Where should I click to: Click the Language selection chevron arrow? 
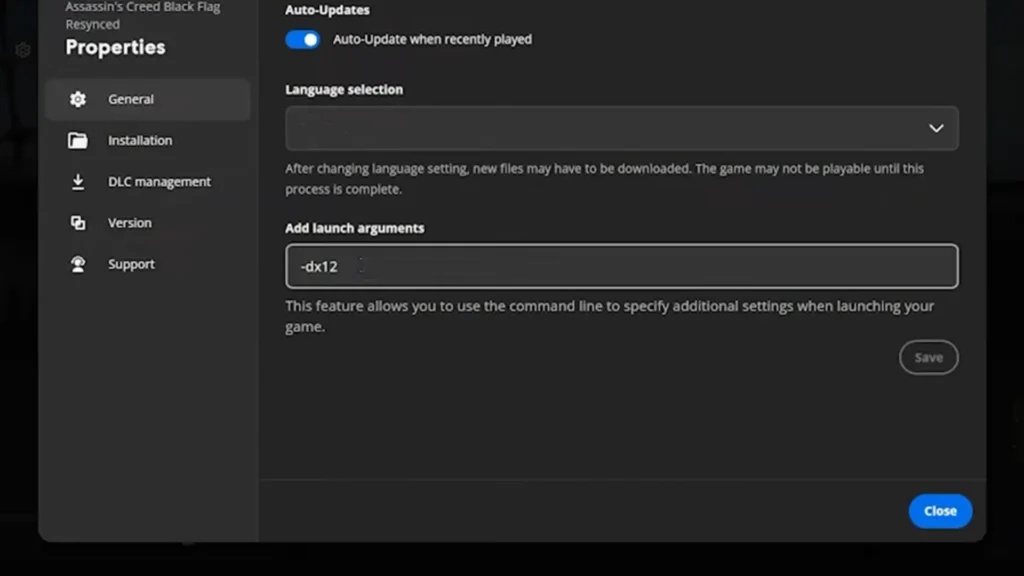936,129
